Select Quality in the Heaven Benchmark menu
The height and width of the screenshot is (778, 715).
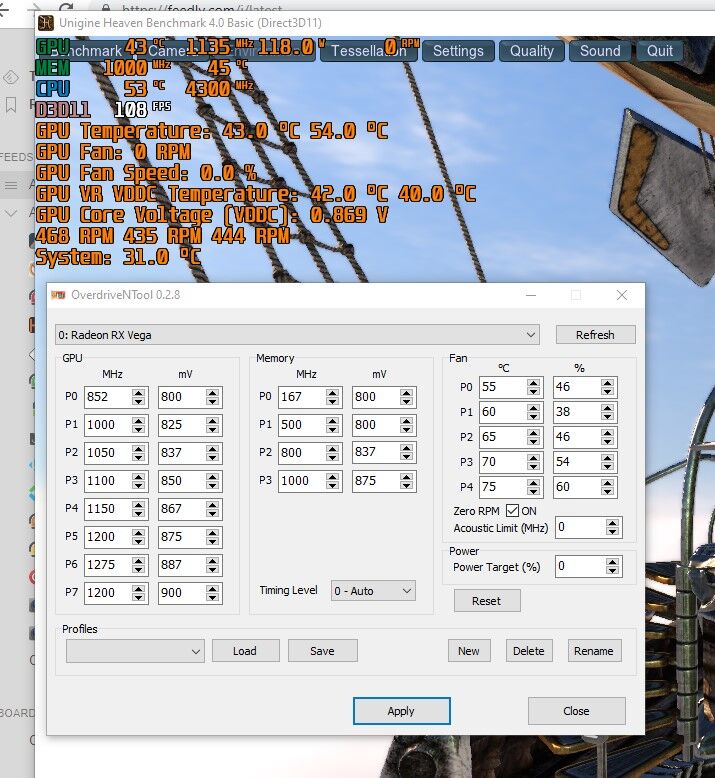coord(531,51)
